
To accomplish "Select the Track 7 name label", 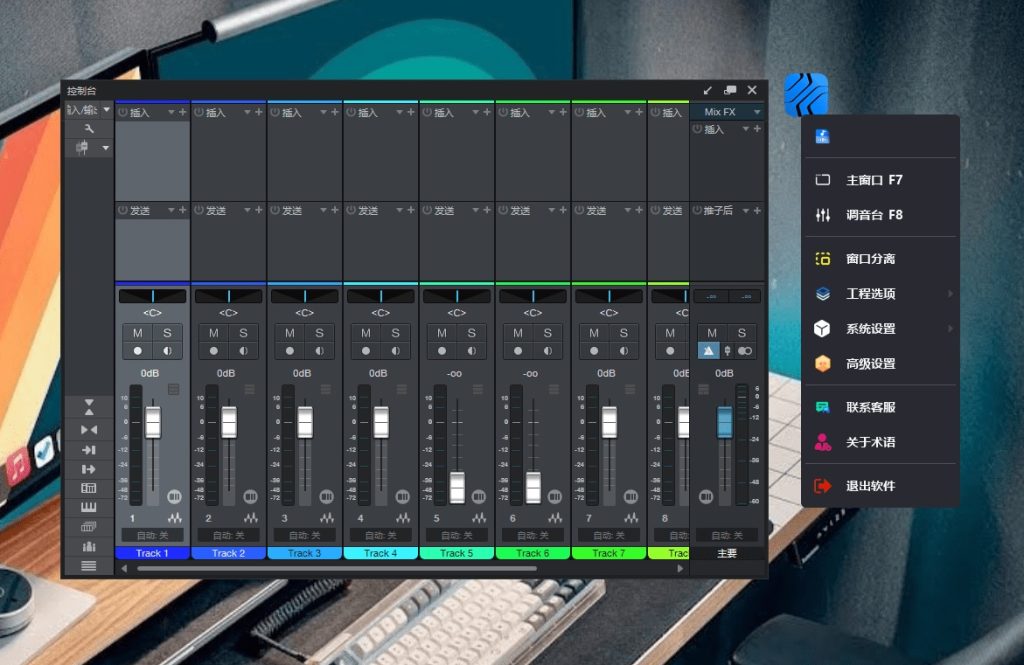I will click(x=609, y=553).
